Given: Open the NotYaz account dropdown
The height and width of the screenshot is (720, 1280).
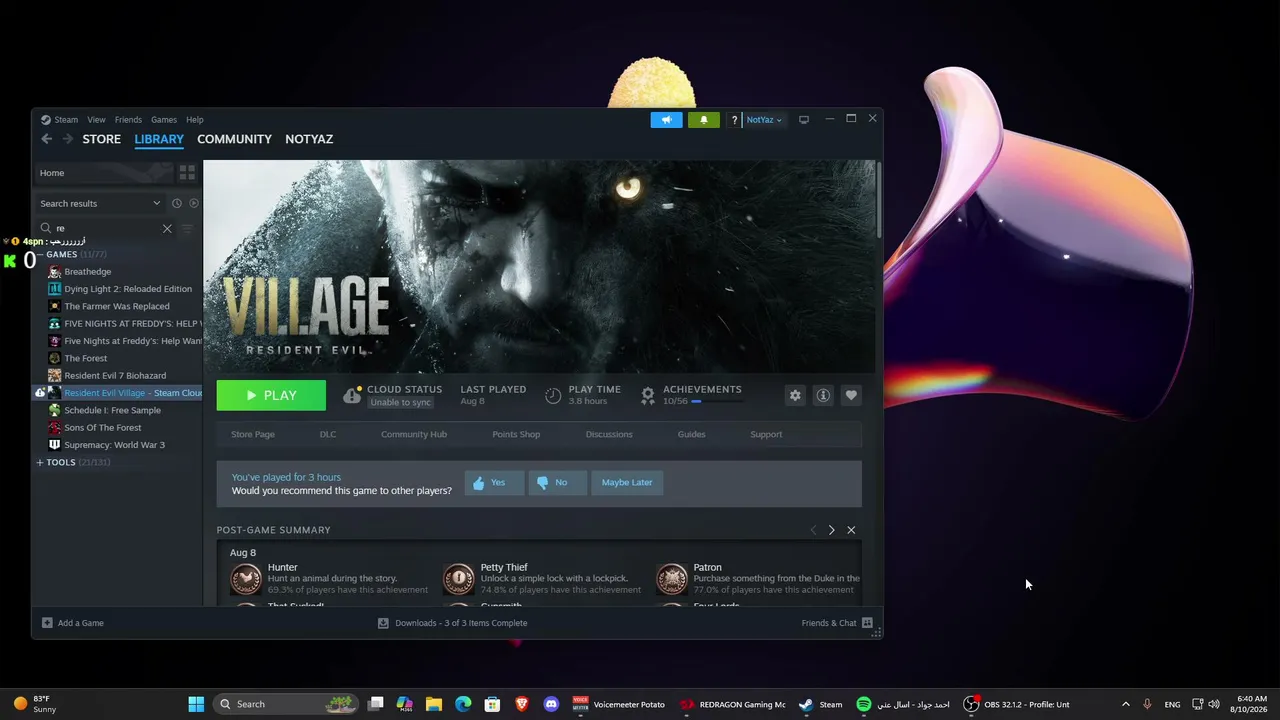Looking at the screenshot, I should coord(764,120).
